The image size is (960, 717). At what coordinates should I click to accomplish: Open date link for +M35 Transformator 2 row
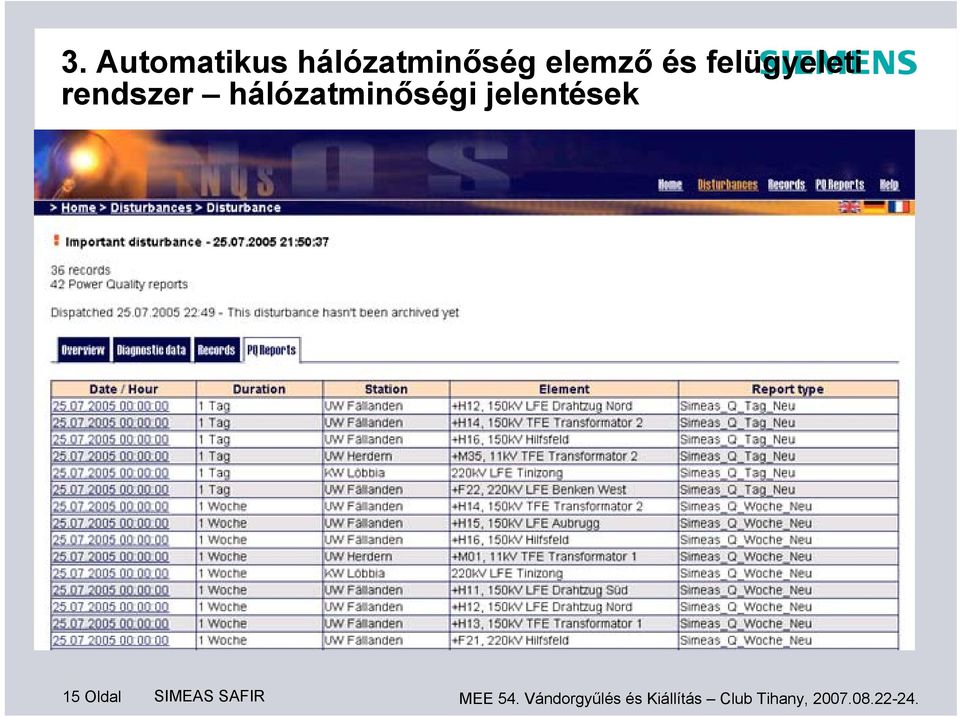pos(110,456)
